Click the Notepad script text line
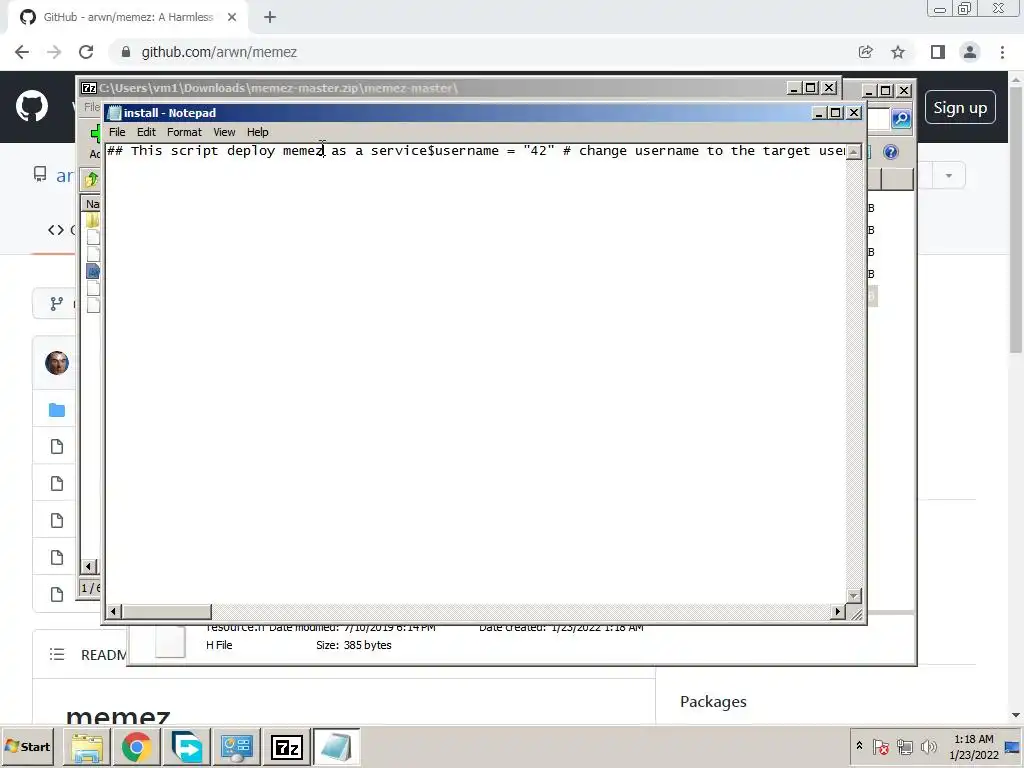 [475, 151]
